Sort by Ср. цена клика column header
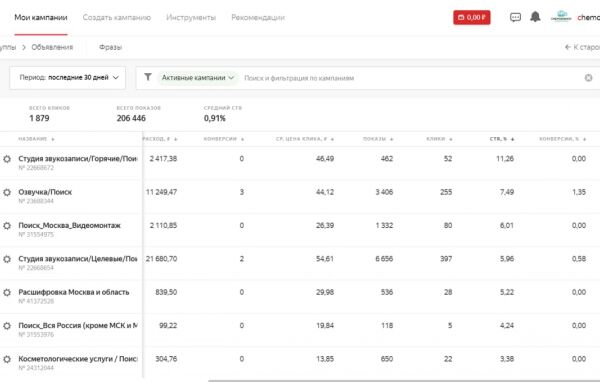Screen dimensions: 600x382 tap(305, 139)
